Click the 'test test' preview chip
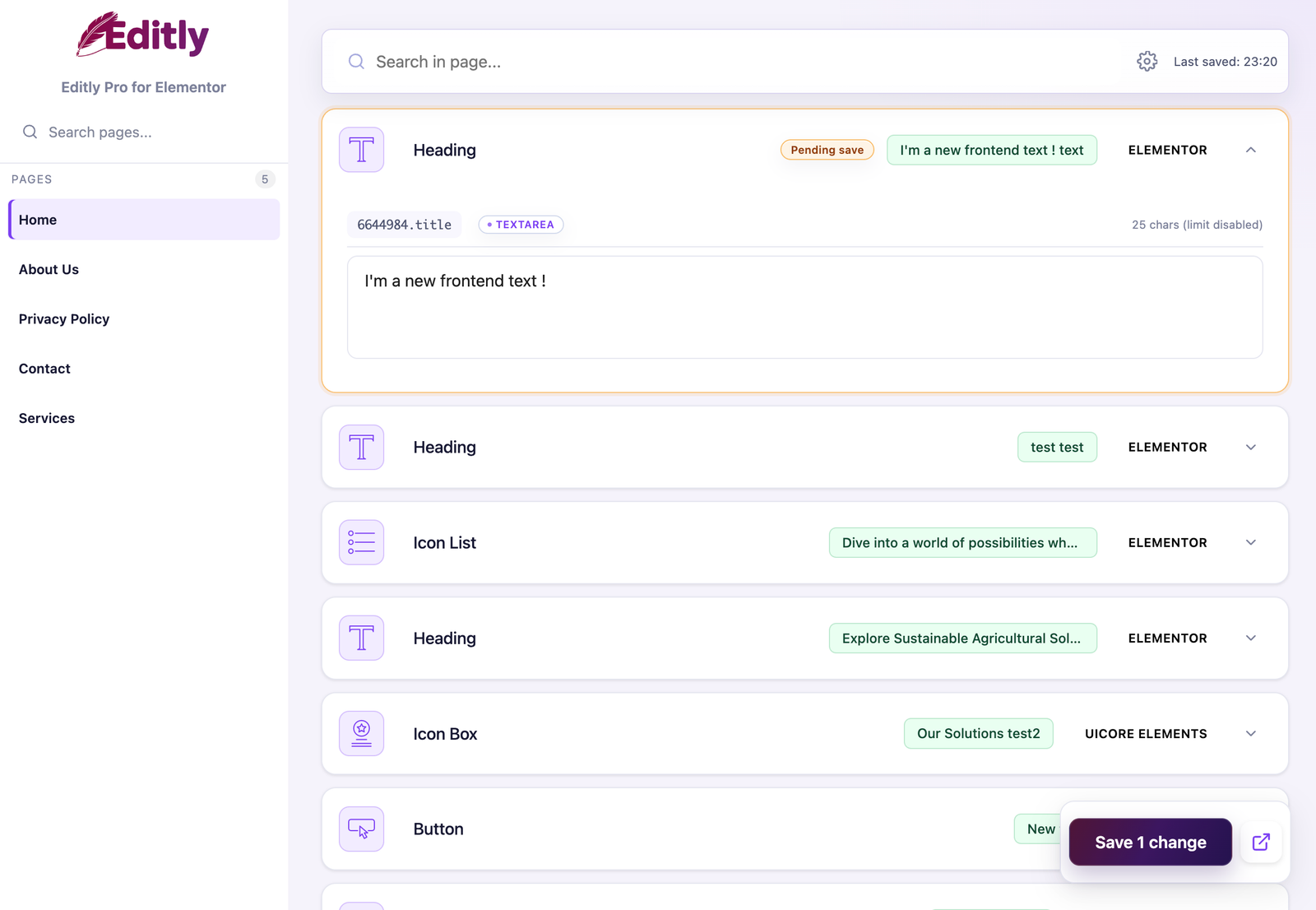This screenshot has width=1316, height=910. 1057,447
